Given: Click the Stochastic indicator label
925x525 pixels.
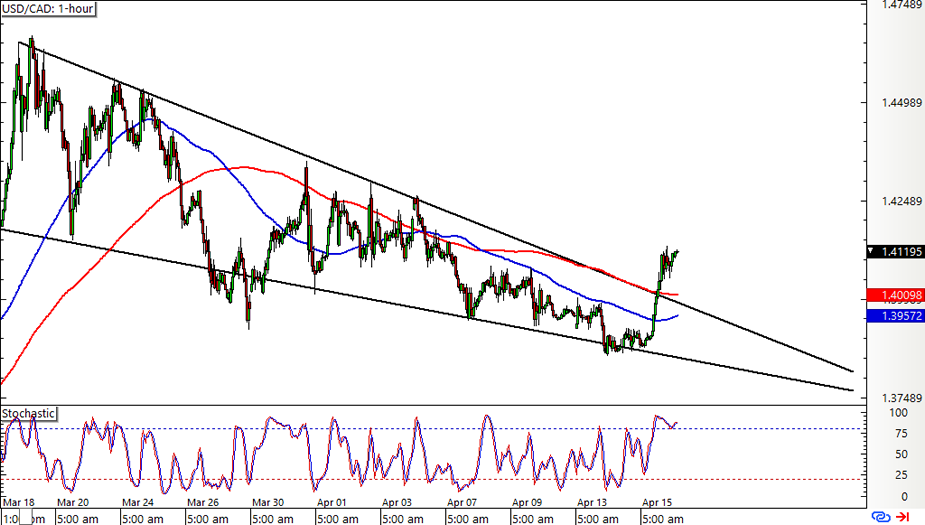Looking at the screenshot, I should tap(28, 414).
